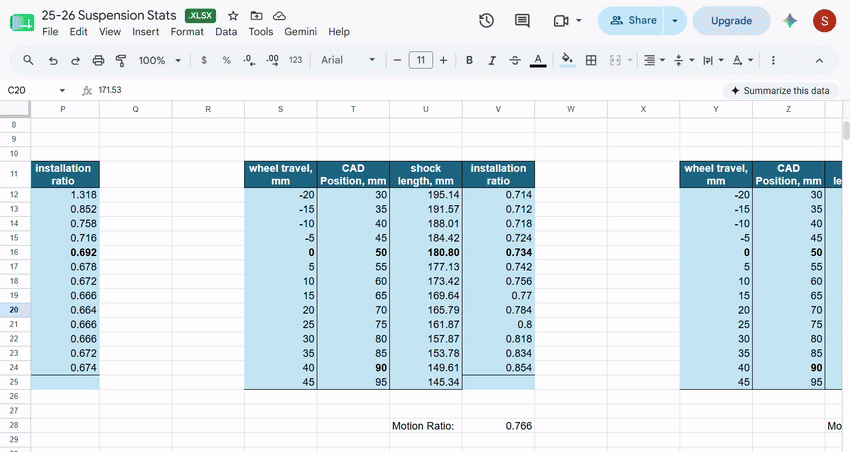Open the Name box dropdown arrow

point(62,90)
